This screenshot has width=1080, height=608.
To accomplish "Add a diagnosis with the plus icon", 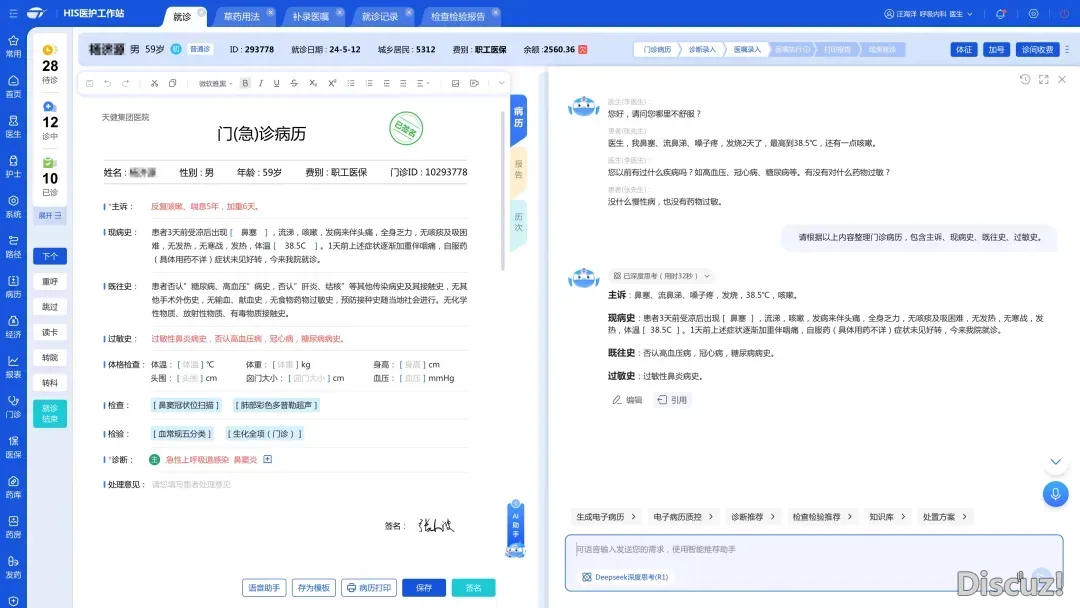I will point(267,459).
